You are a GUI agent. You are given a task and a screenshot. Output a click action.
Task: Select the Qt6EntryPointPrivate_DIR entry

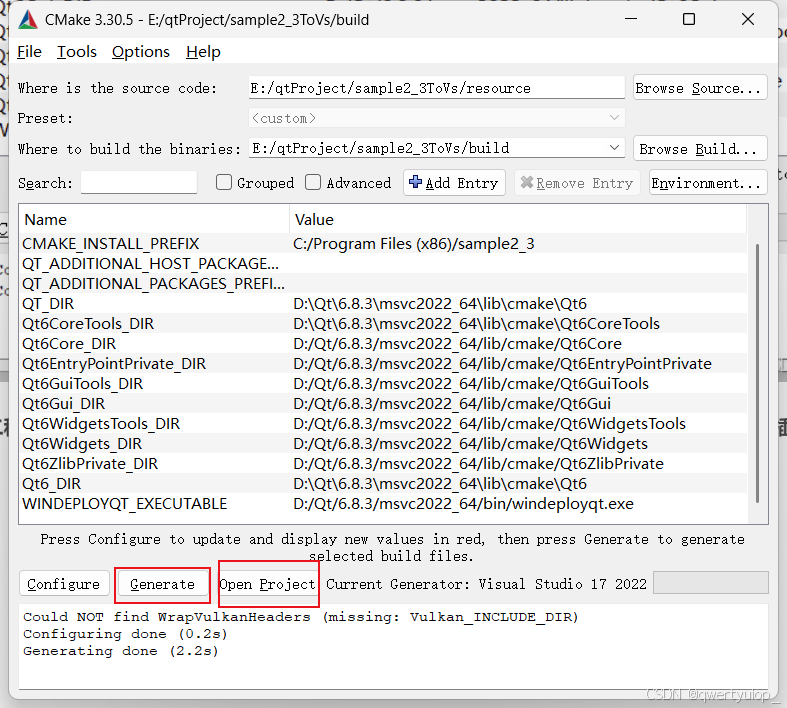click(114, 364)
